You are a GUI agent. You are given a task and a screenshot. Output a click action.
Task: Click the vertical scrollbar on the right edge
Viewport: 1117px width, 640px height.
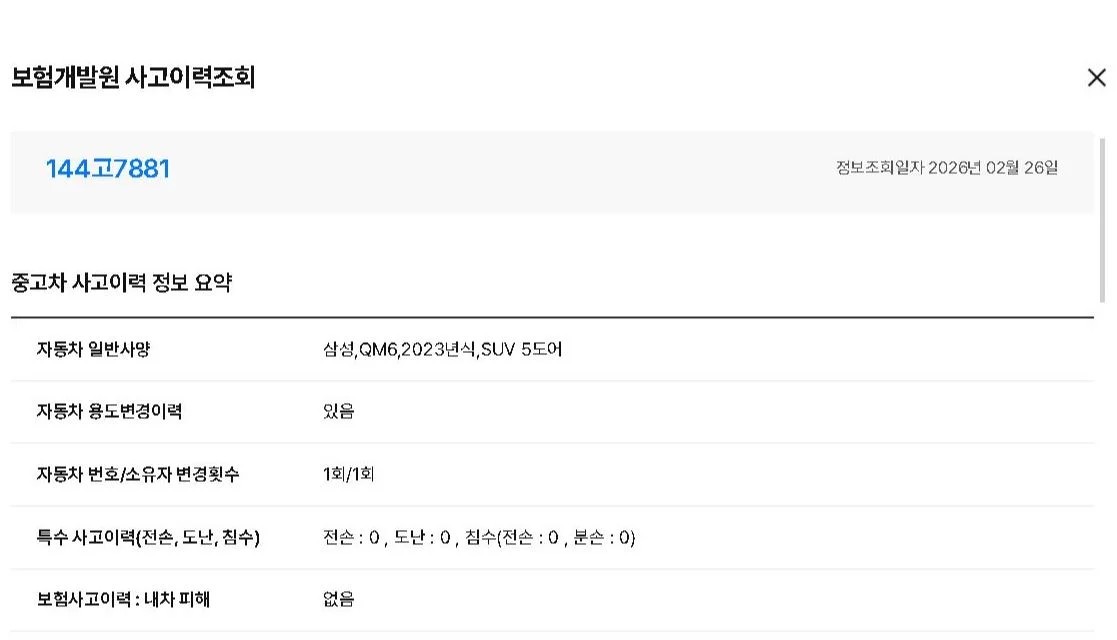point(1103,220)
